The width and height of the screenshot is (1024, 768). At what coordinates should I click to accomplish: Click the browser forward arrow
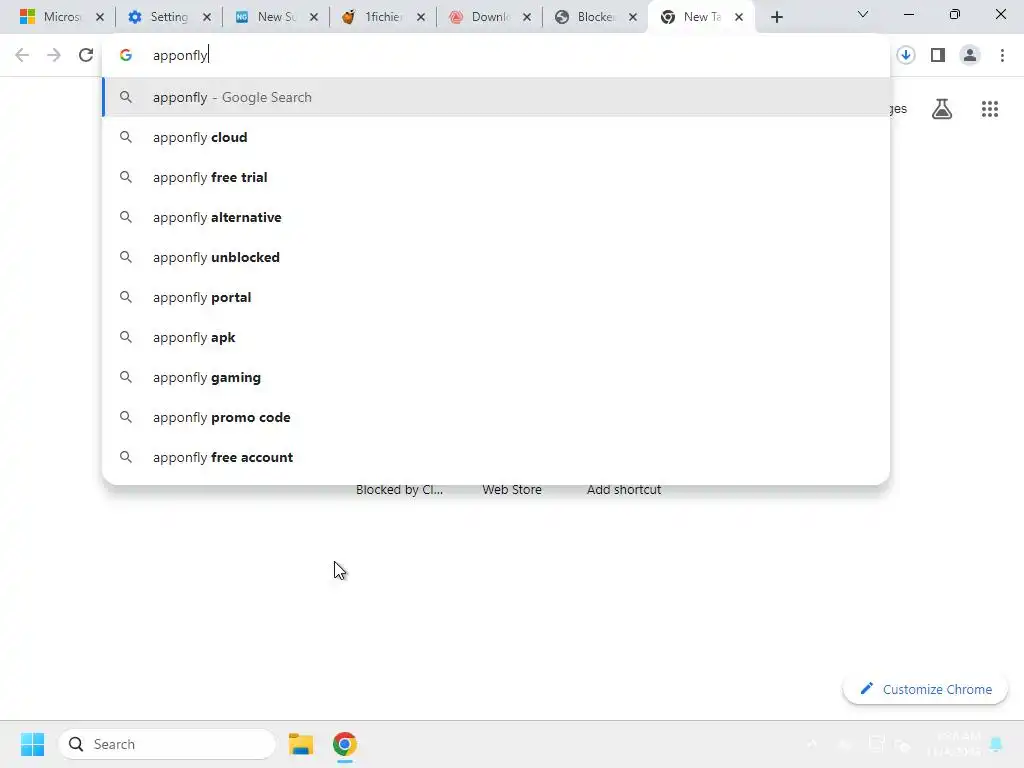click(x=54, y=55)
